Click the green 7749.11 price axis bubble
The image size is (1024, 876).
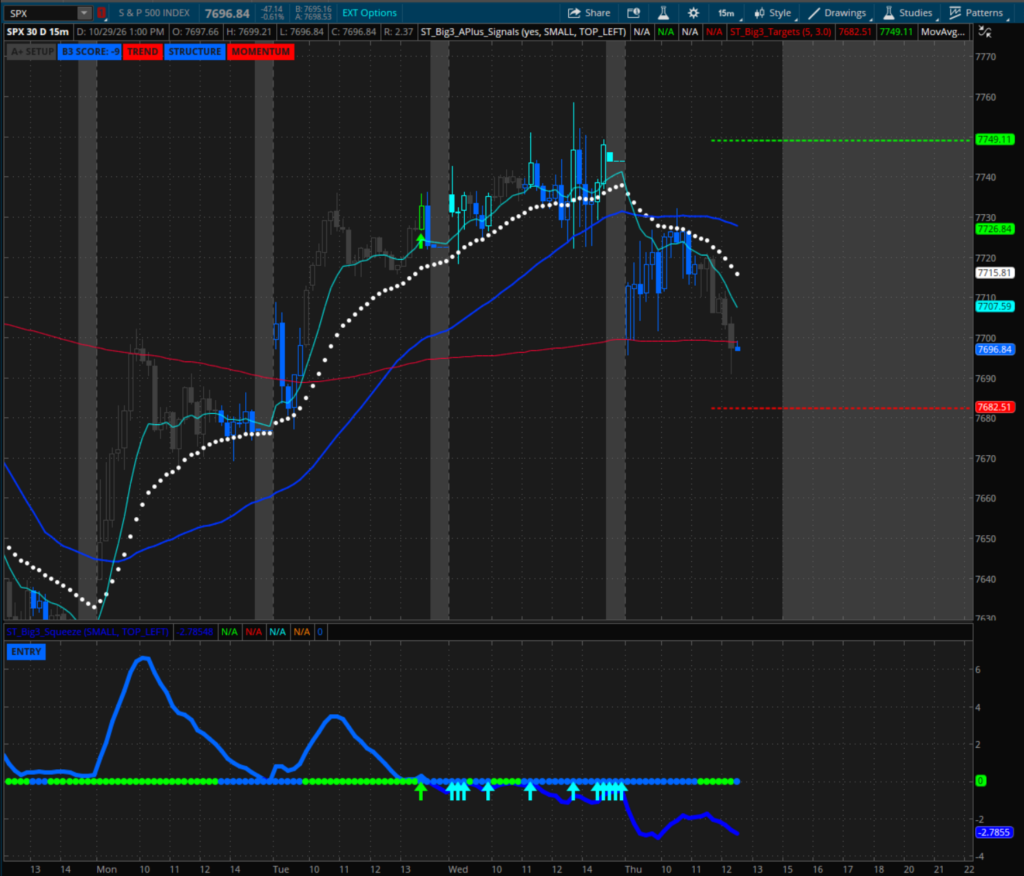995,140
